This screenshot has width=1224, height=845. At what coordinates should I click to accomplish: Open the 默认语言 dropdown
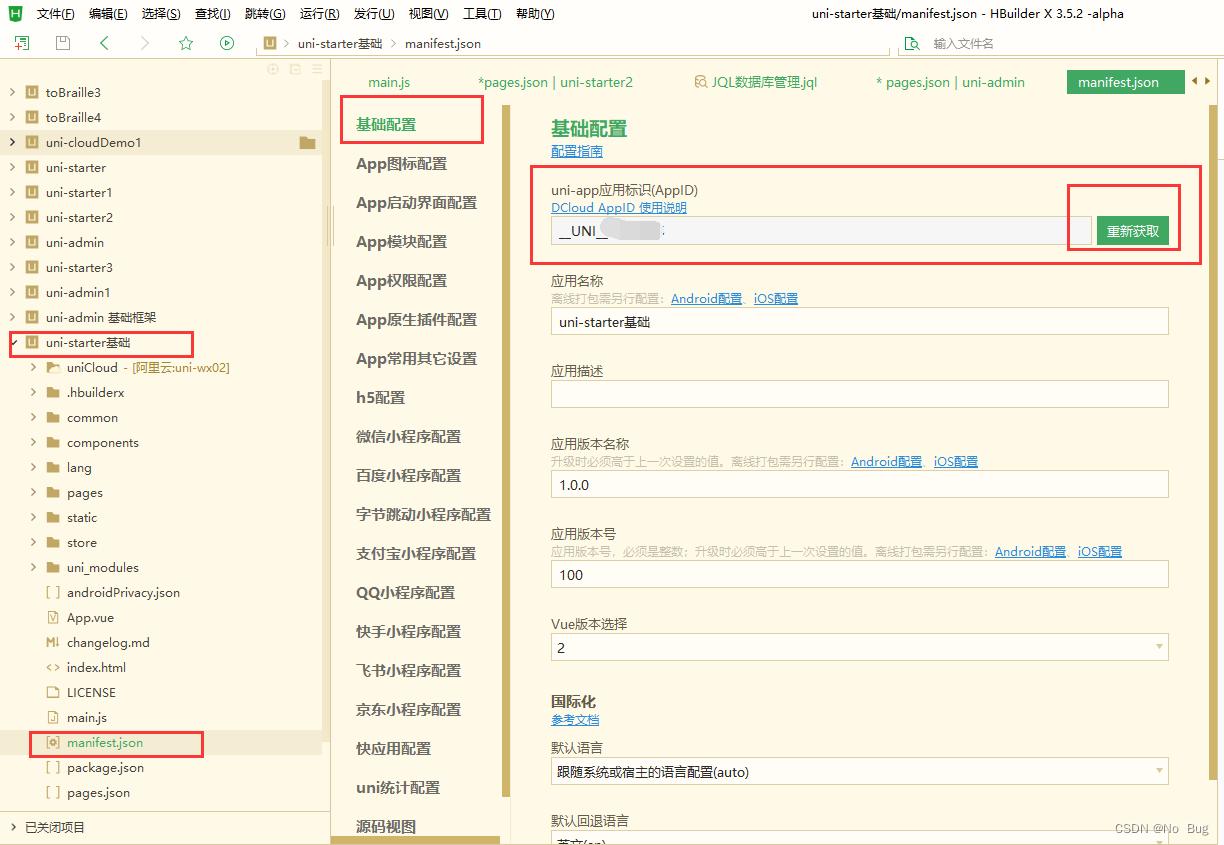coord(860,771)
